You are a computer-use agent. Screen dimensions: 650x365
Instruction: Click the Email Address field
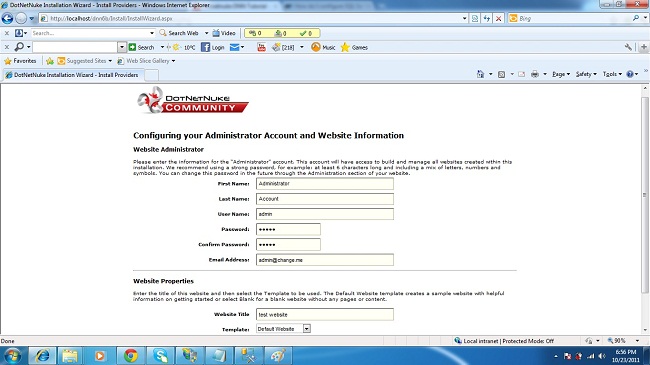click(325, 260)
